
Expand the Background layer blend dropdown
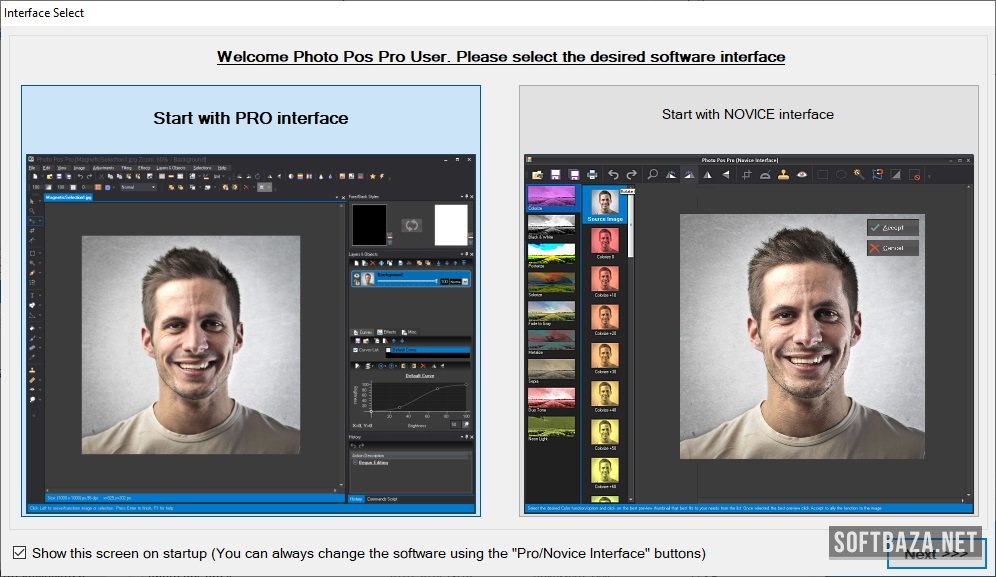pyautogui.click(x=464, y=282)
